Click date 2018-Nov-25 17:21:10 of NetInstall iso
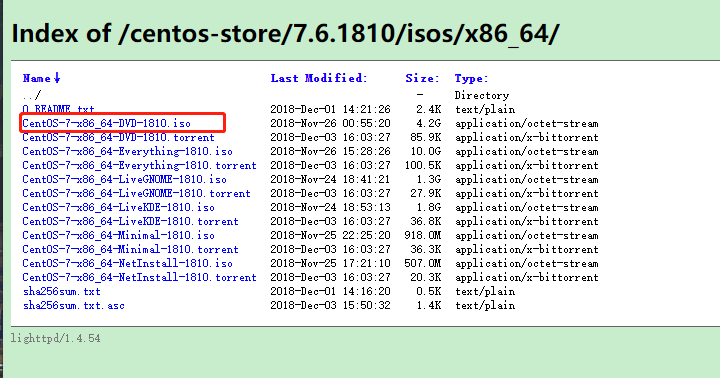The image size is (720, 378). coord(330,264)
